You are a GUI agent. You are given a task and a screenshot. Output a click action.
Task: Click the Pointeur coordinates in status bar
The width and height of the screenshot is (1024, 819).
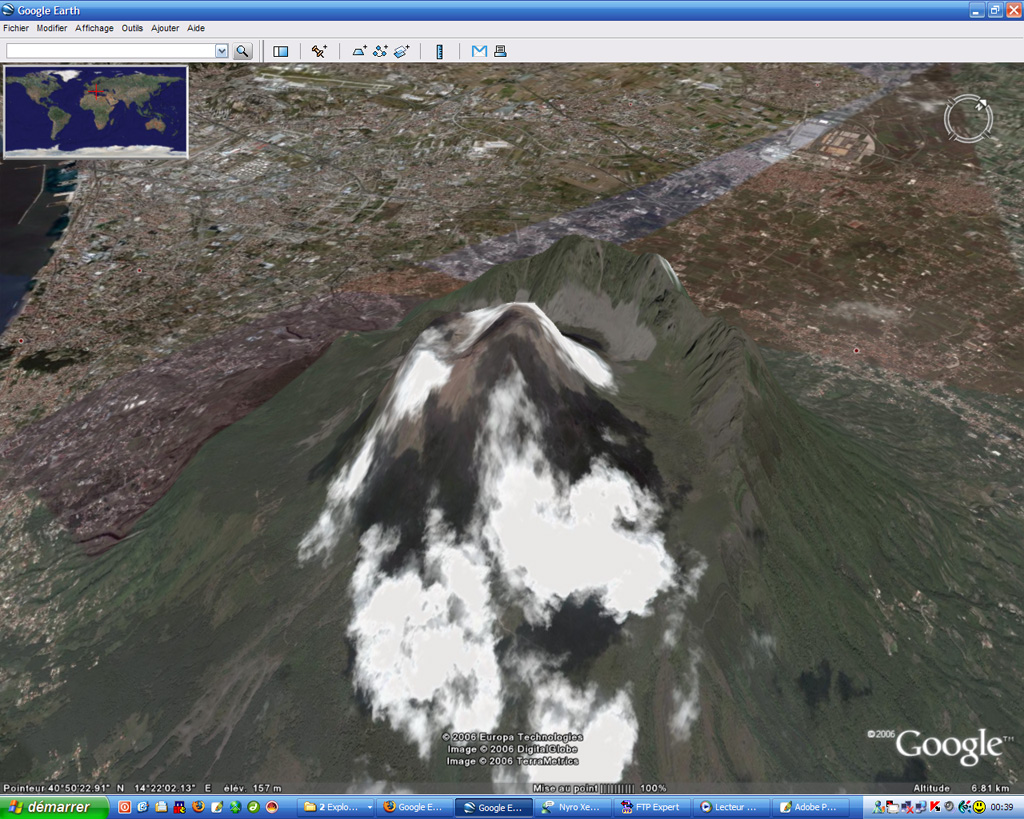108,788
